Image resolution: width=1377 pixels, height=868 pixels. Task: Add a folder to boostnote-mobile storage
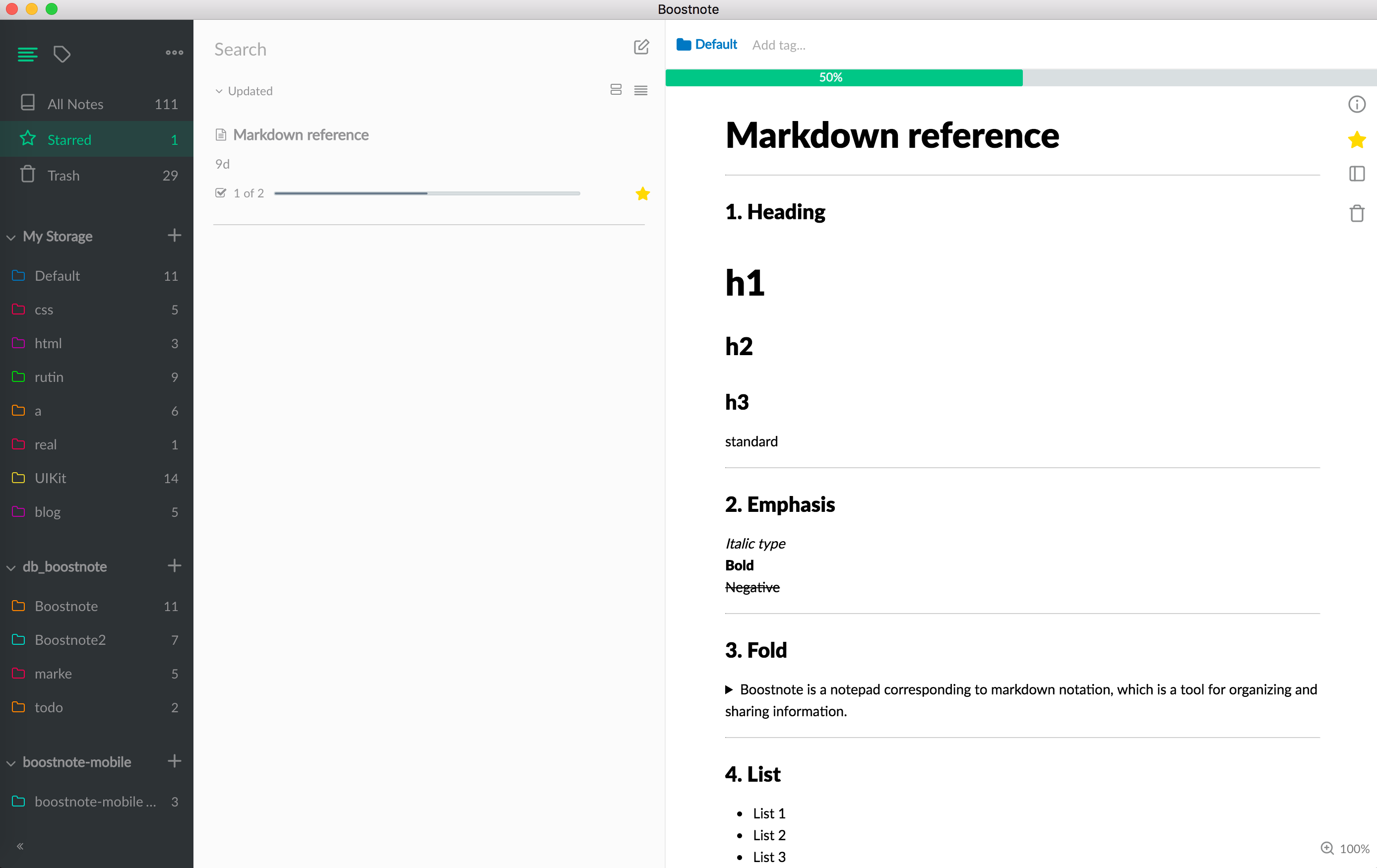tap(175, 761)
